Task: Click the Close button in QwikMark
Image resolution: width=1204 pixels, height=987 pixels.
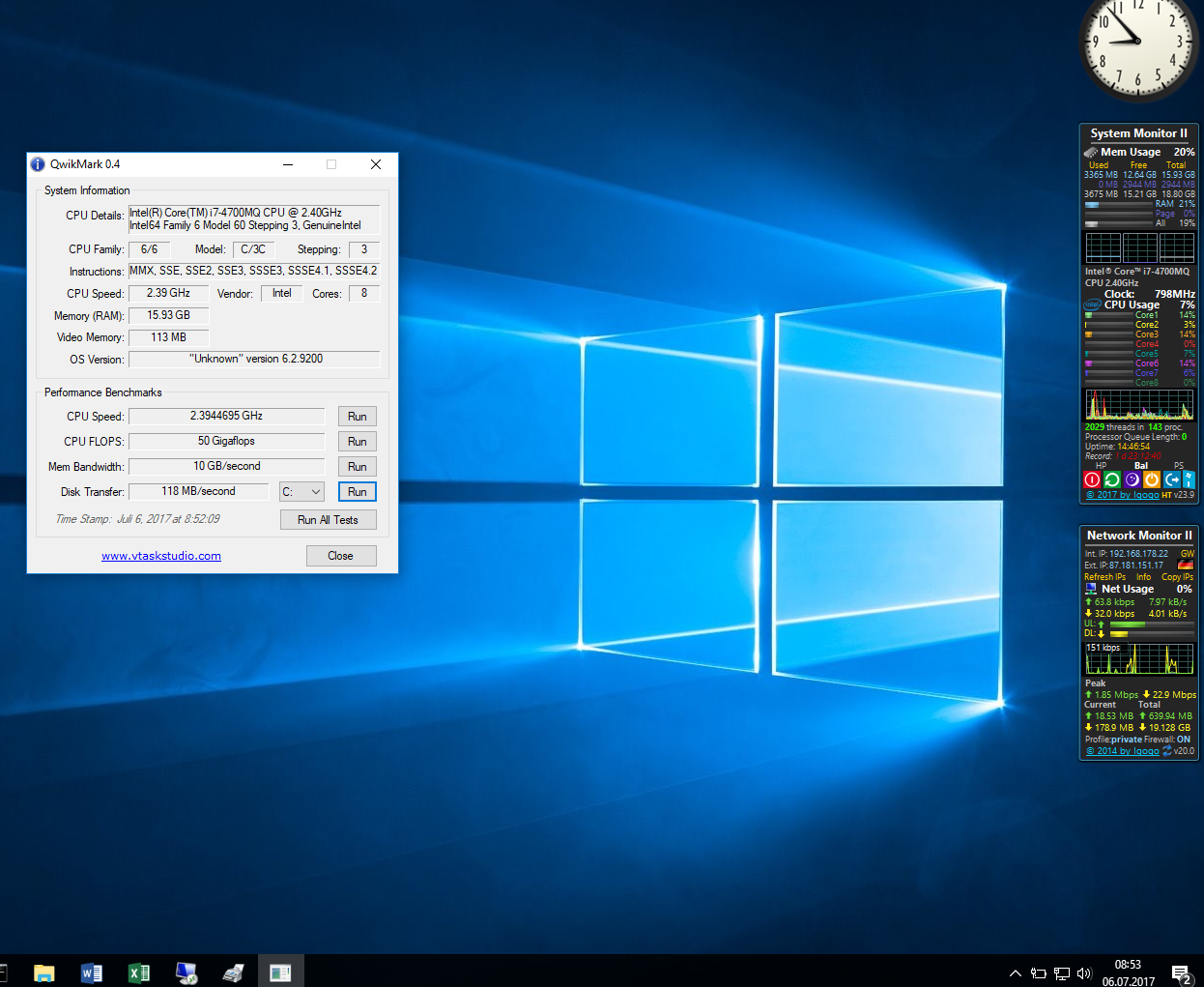Action: [340, 556]
